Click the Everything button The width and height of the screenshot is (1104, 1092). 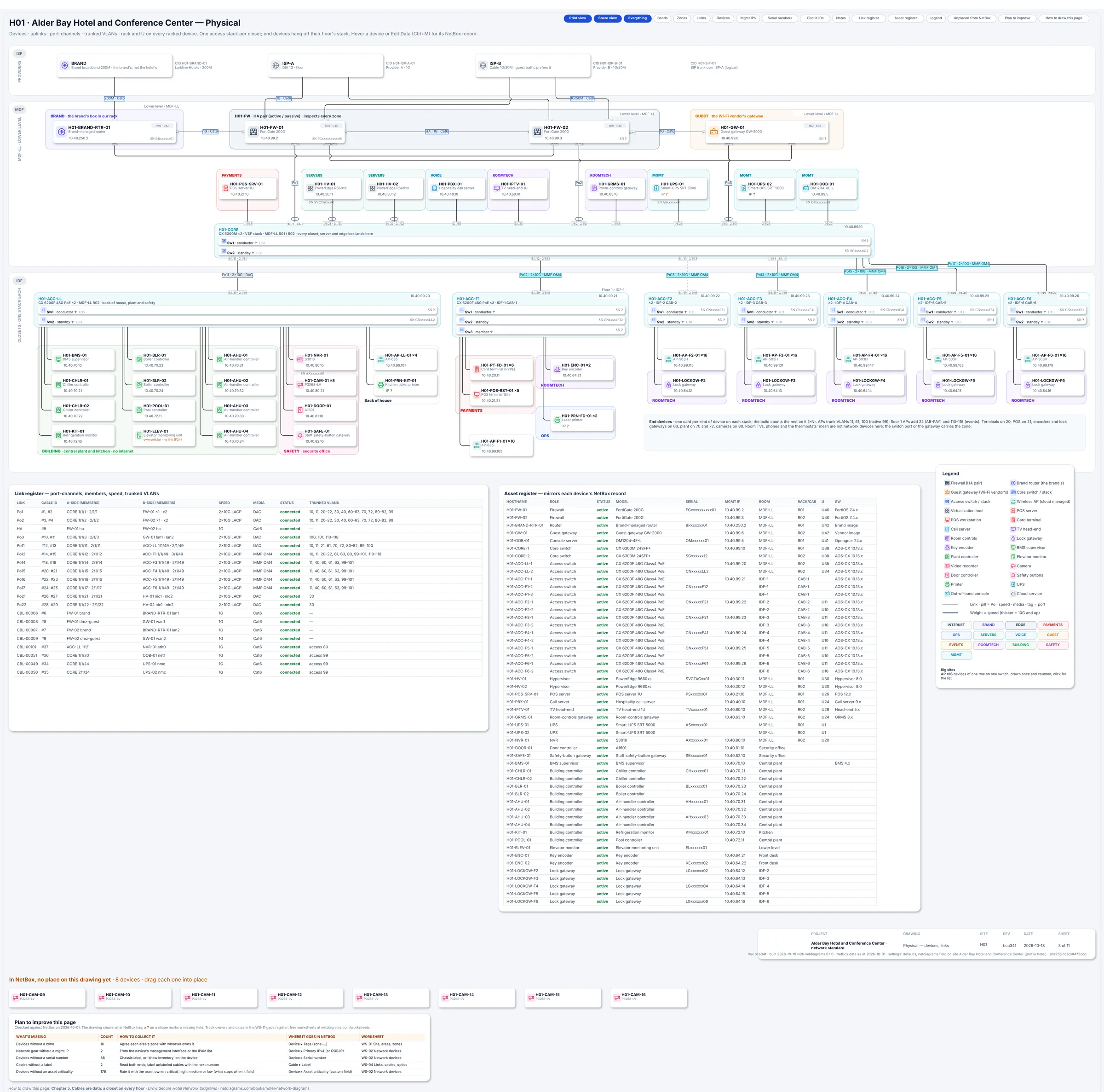(638, 18)
